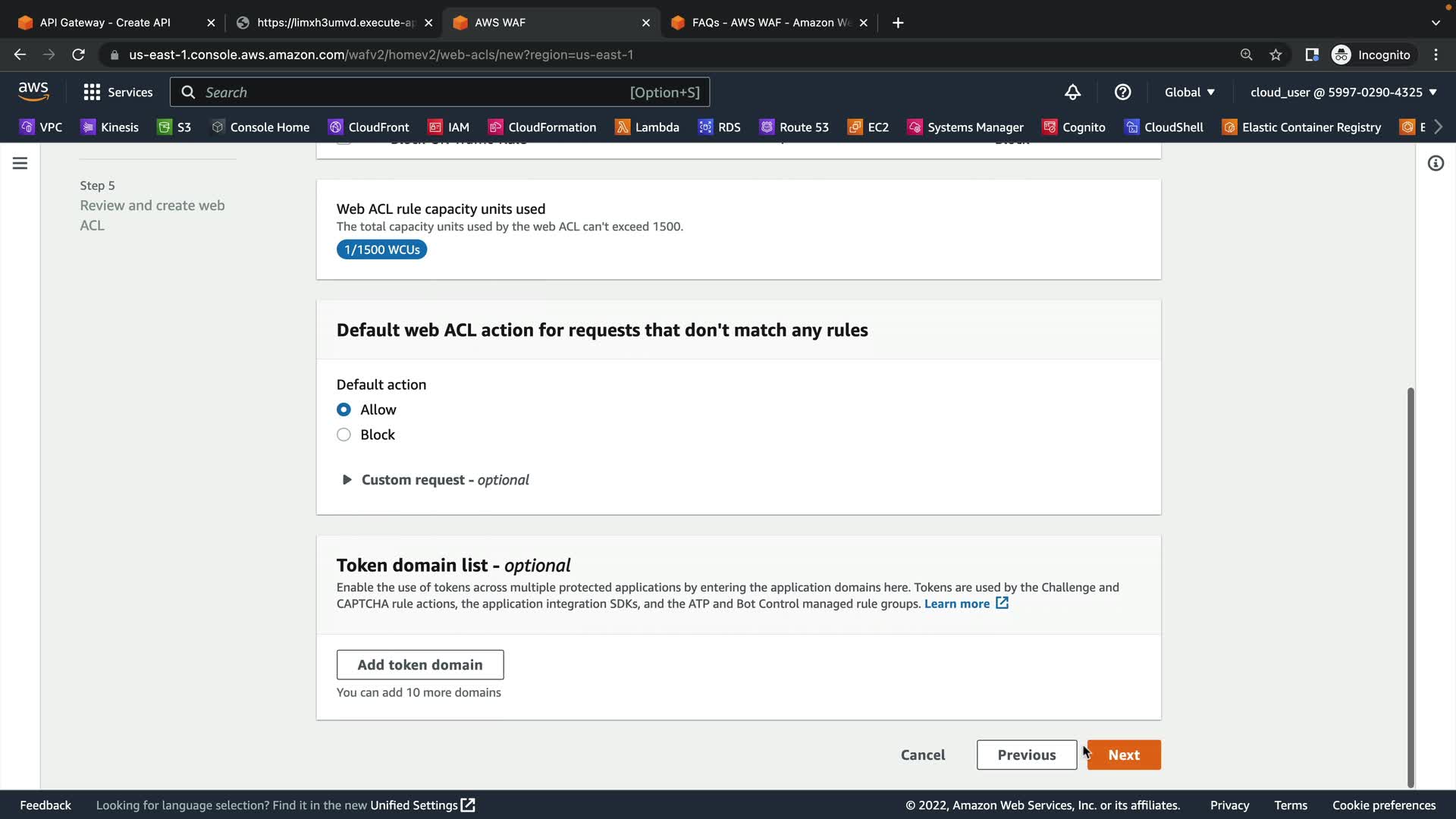Switch to FAQs AWS WAF tab
The image size is (1456, 819).
(x=770, y=23)
